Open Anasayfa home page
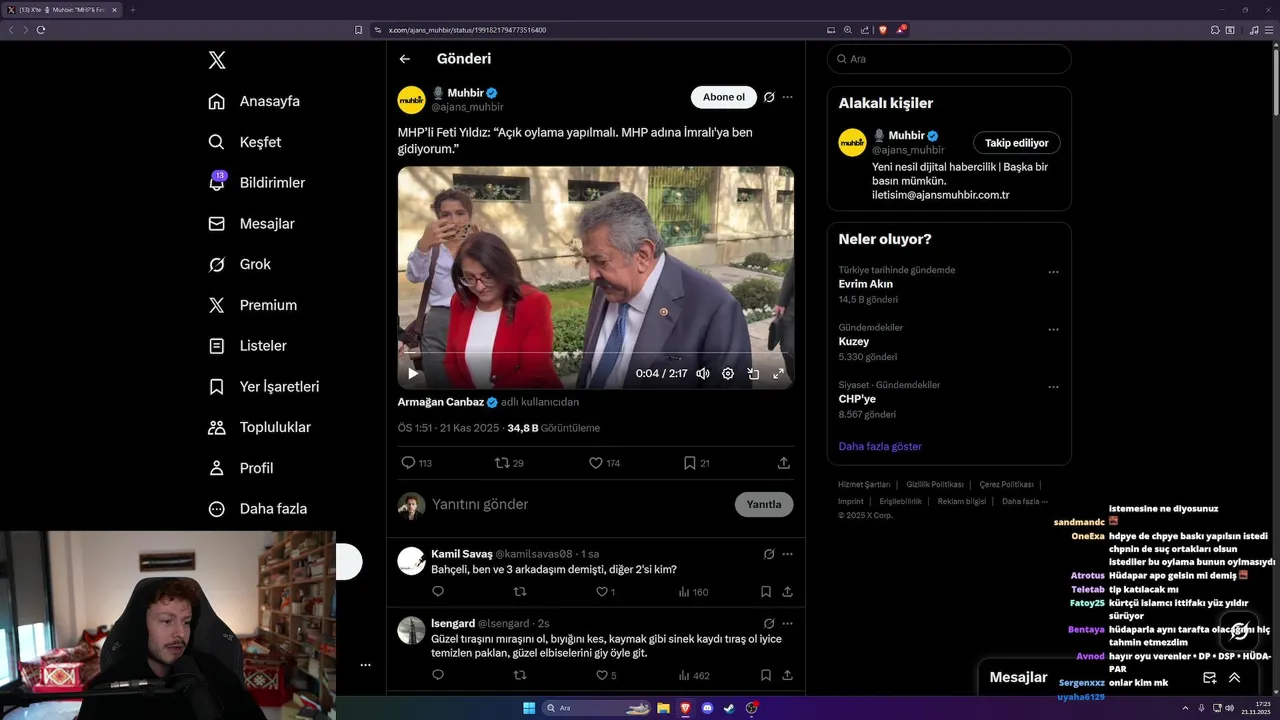1280x720 pixels. pos(254,101)
